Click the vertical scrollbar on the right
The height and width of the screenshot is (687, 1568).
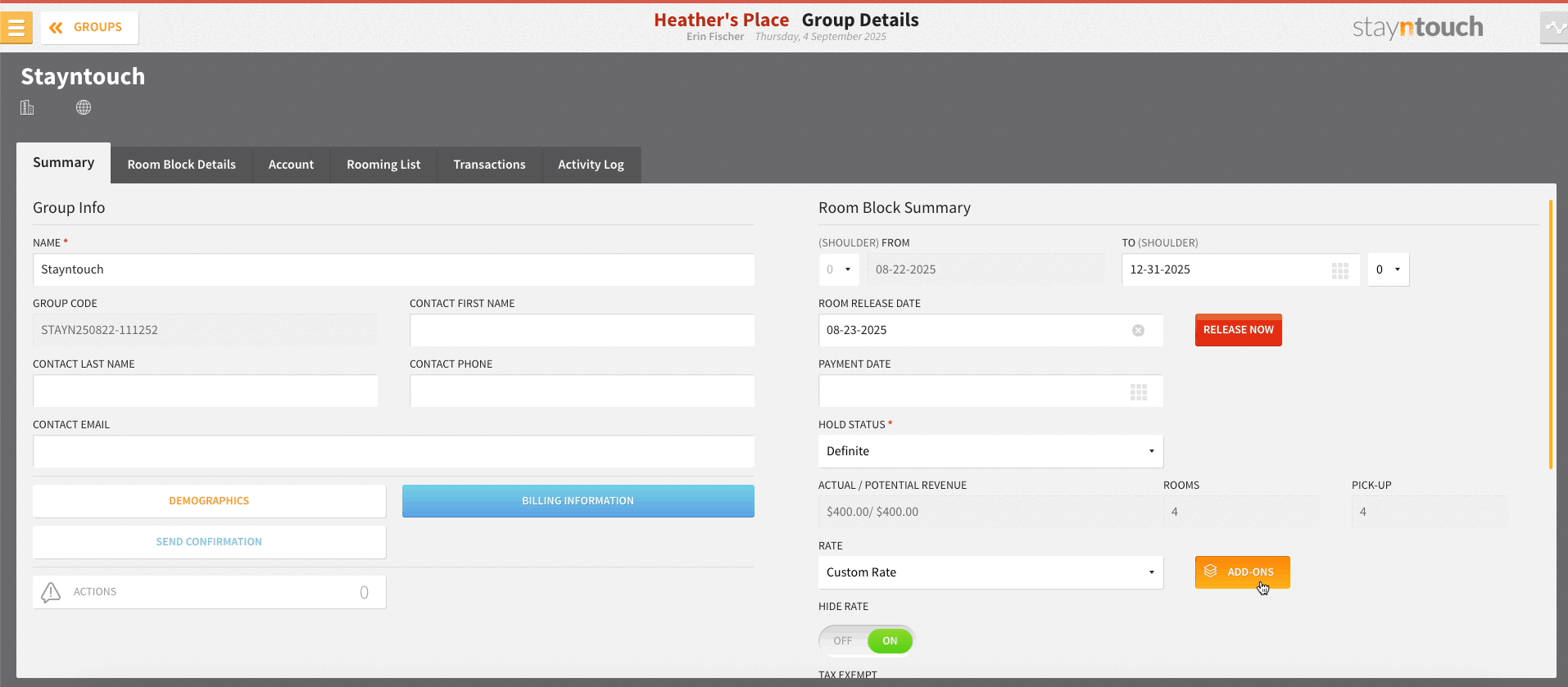[1550, 334]
